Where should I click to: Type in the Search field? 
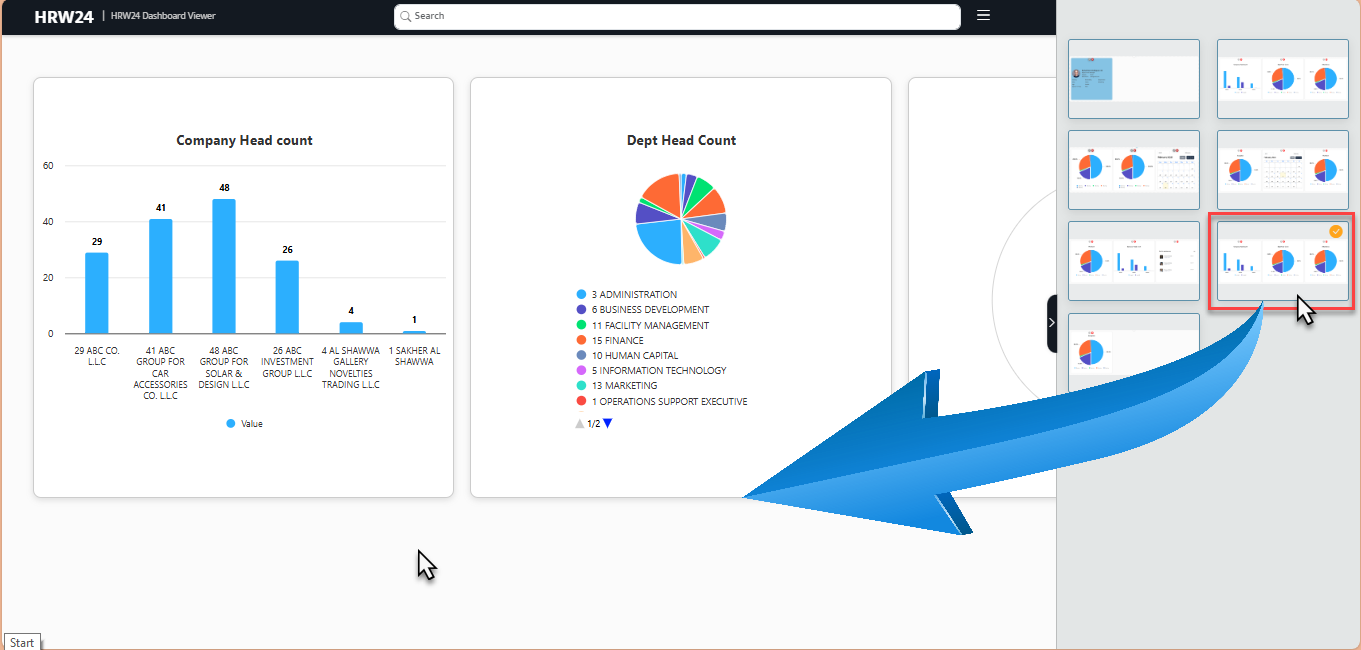tap(680, 17)
